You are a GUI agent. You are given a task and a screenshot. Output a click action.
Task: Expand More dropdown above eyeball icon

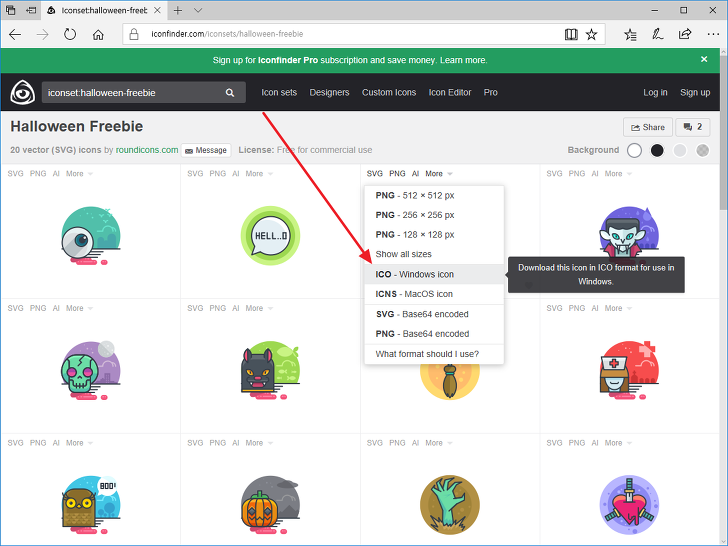79,174
